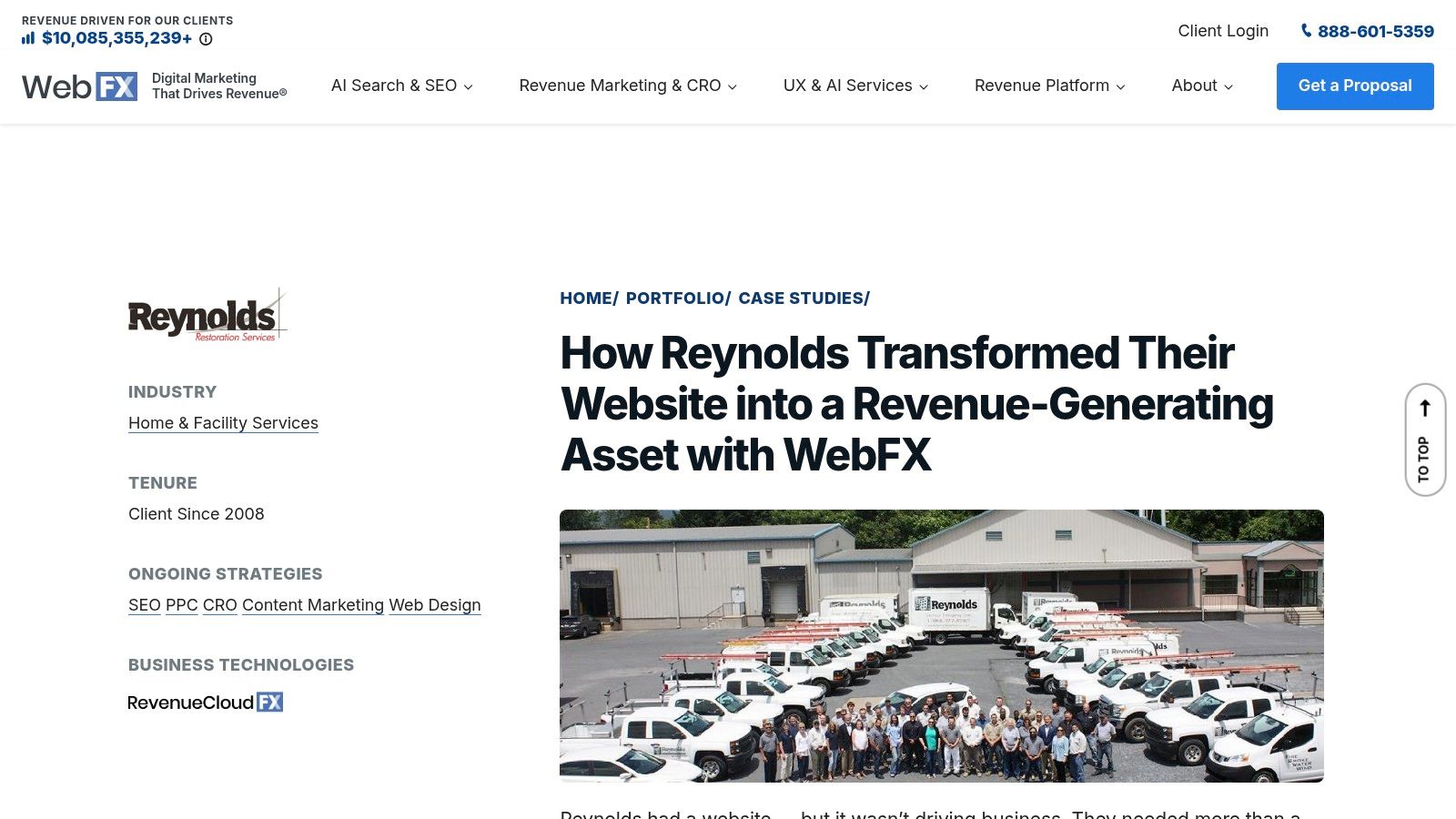Click the 'Client Since 2008' text
This screenshot has width=1456, height=819.
point(197,514)
